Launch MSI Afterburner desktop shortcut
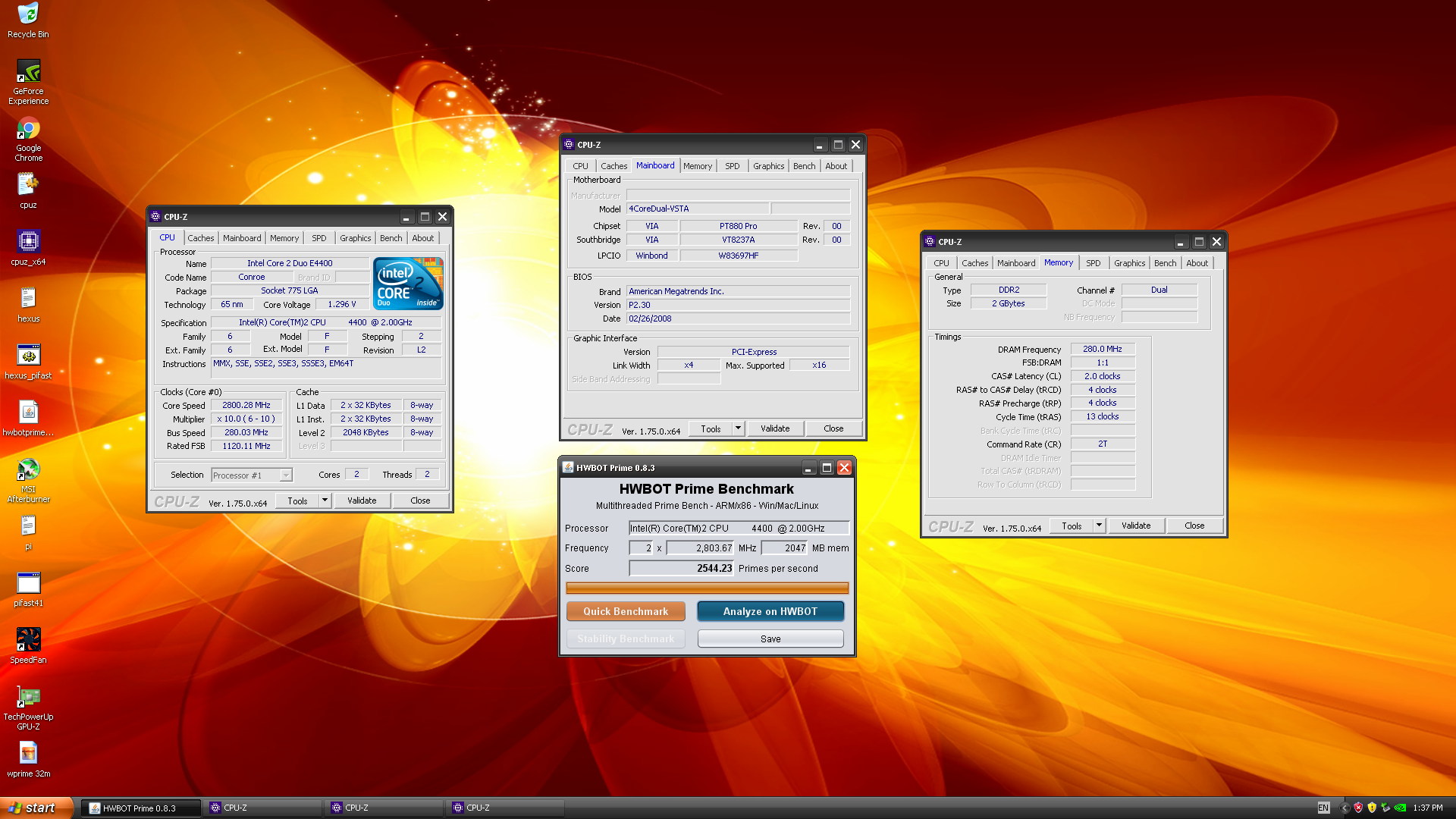Viewport: 1456px width, 819px height. click(x=28, y=480)
